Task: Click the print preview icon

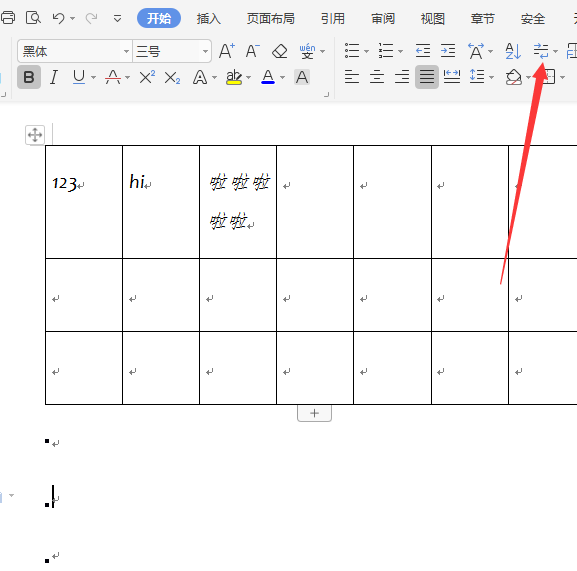Action: (33, 18)
